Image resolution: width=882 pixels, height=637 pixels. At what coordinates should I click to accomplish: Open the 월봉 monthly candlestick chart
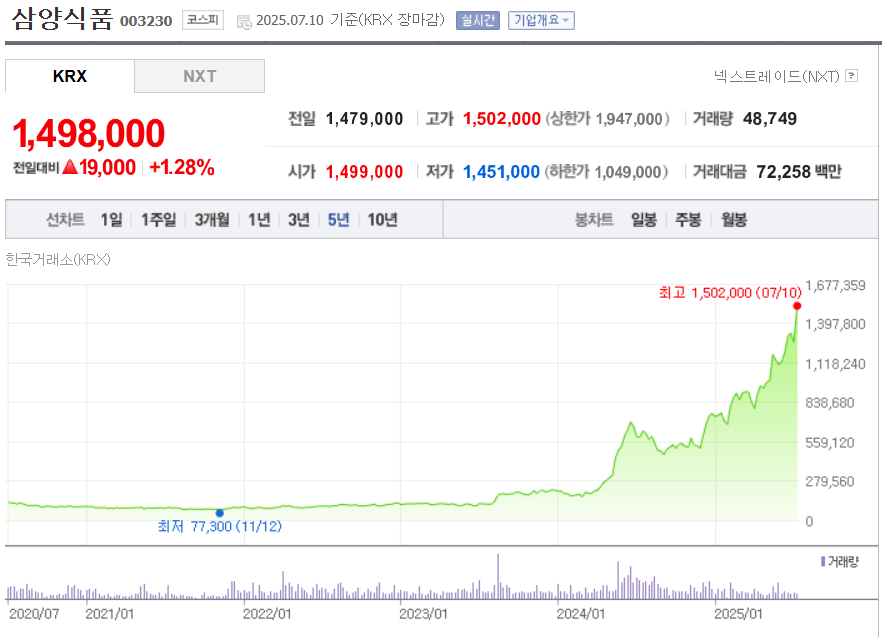pyautogui.click(x=734, y=220)
